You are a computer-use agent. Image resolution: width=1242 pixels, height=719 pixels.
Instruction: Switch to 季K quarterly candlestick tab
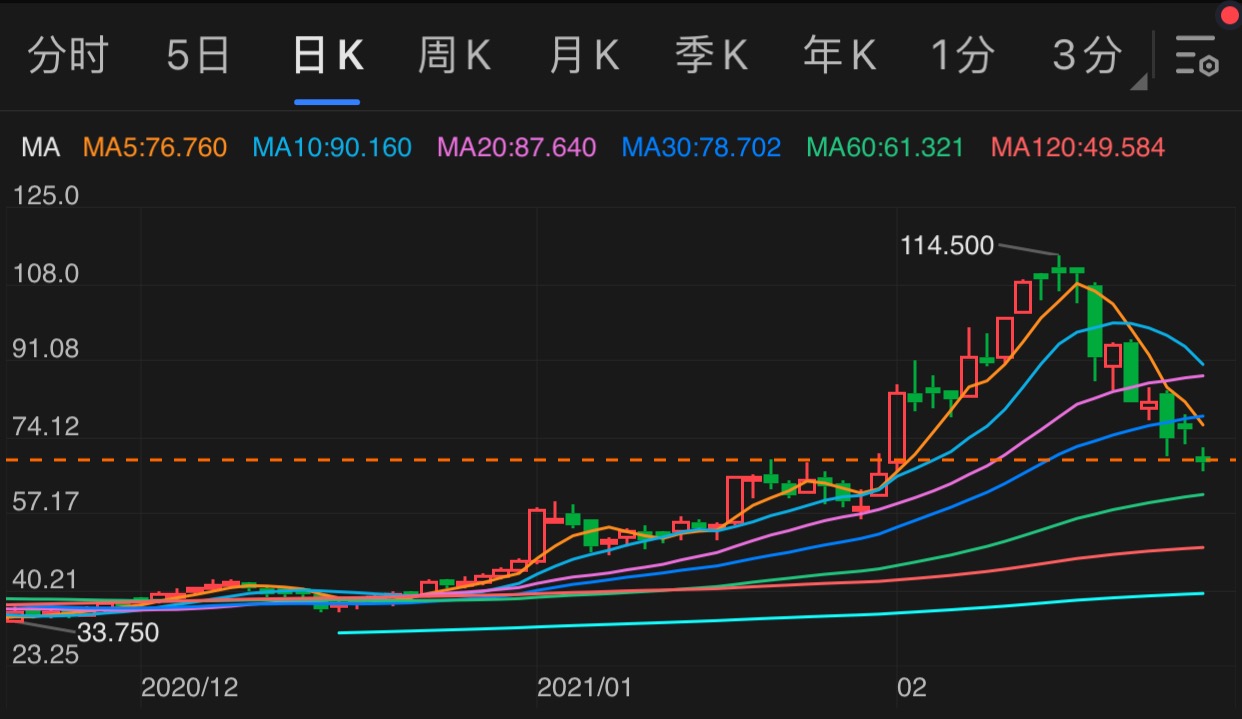[711, 55]
